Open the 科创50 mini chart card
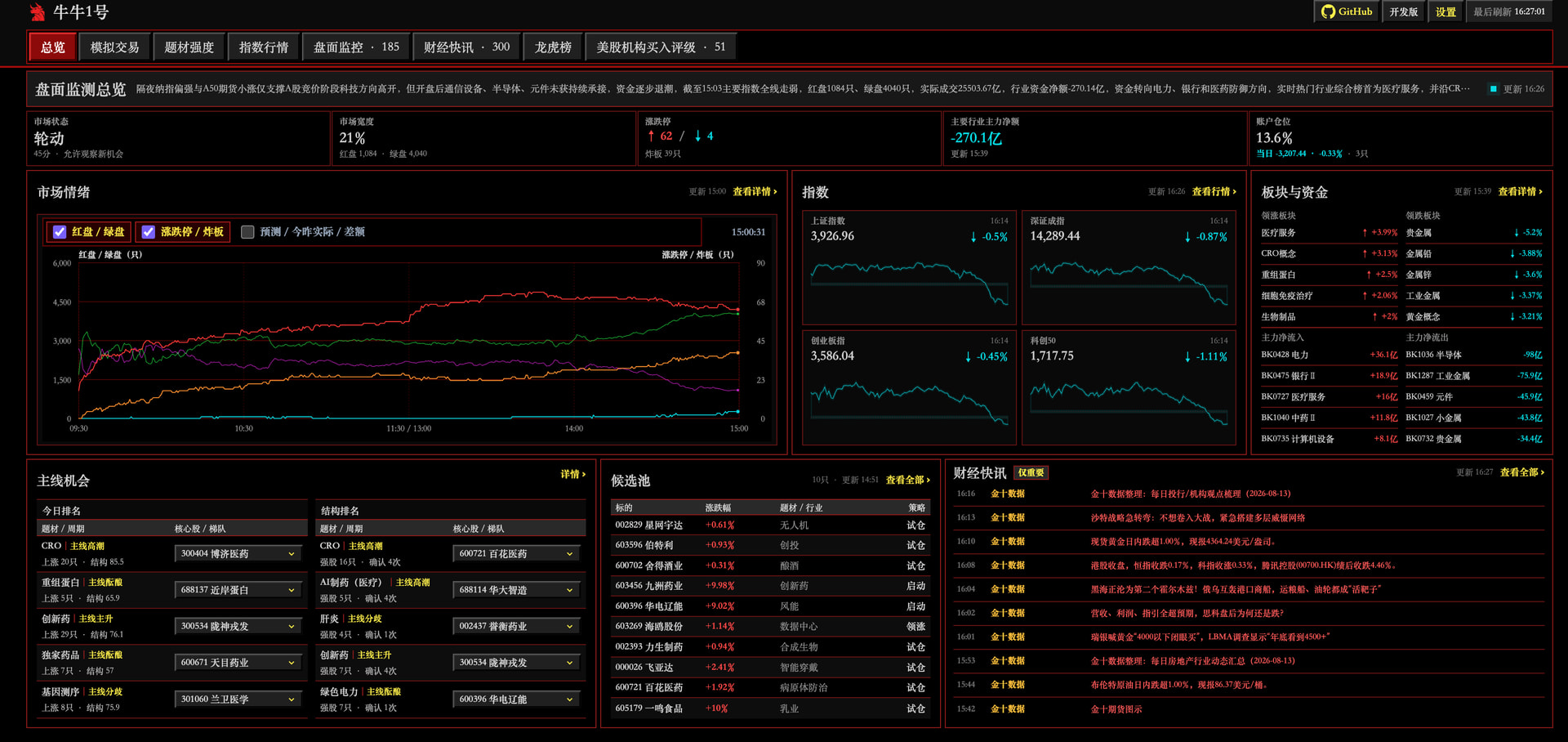 (x=1129, y=387)
